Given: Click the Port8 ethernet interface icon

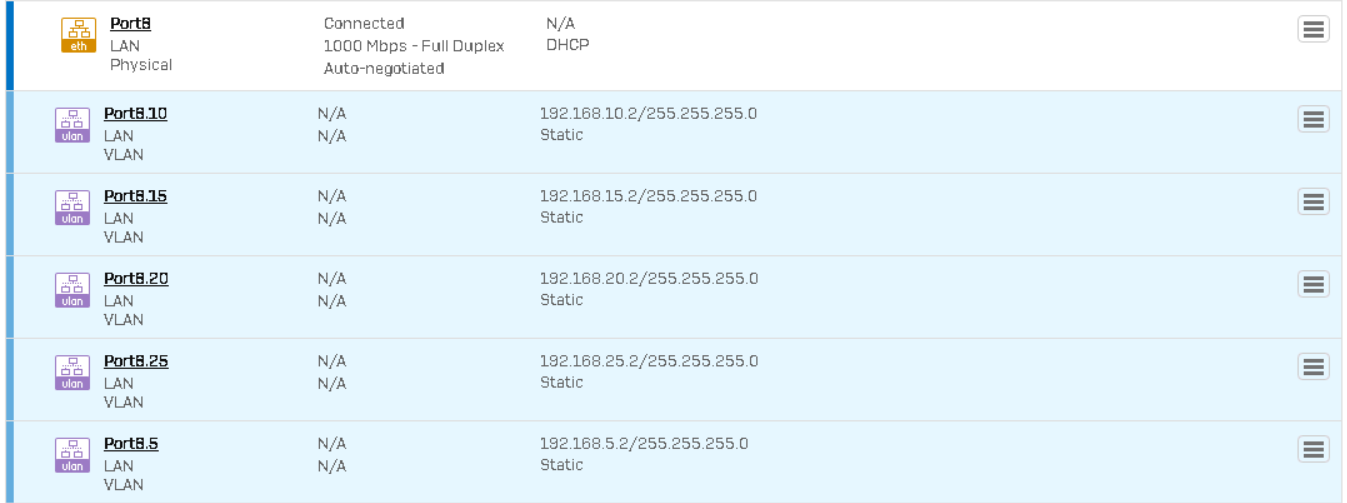Looking at the screenshot, I should (78, 35).
